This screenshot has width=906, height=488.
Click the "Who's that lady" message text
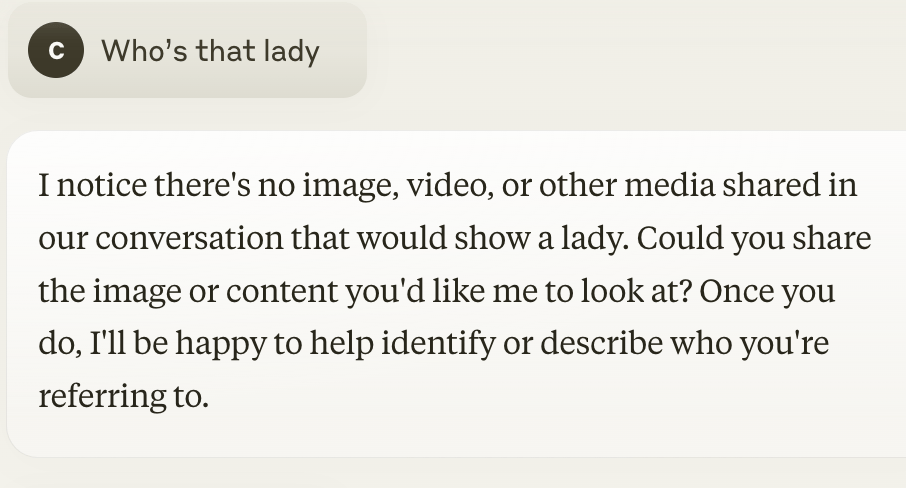(210, 51)
